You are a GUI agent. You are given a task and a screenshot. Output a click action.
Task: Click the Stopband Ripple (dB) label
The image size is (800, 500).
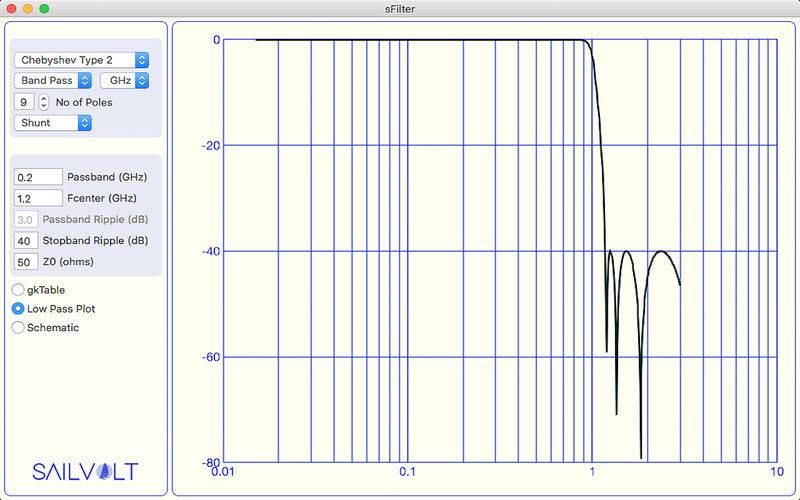coord(95,240)
